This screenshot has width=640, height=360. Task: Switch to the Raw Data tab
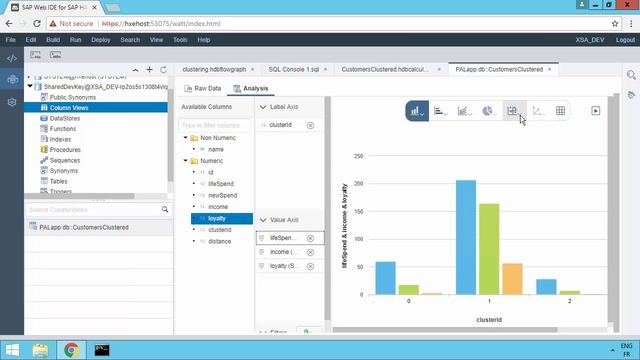click(202, 89)
